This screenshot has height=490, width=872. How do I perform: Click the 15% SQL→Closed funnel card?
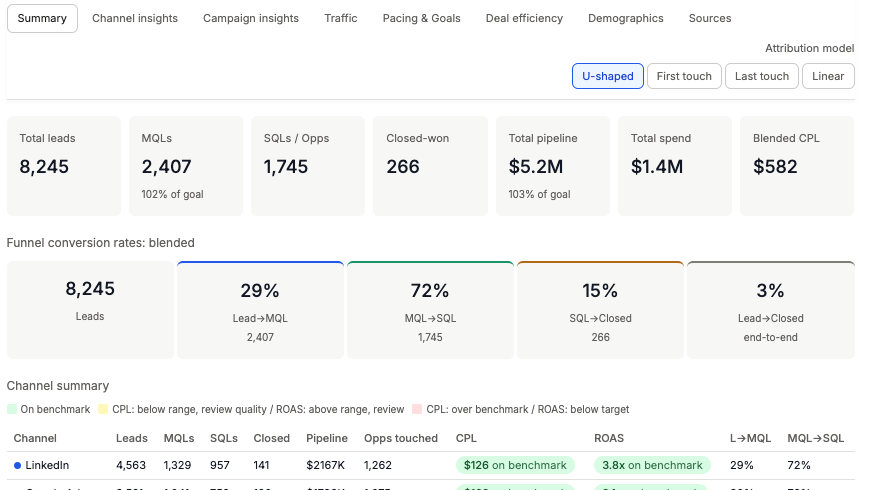point(601,310)
